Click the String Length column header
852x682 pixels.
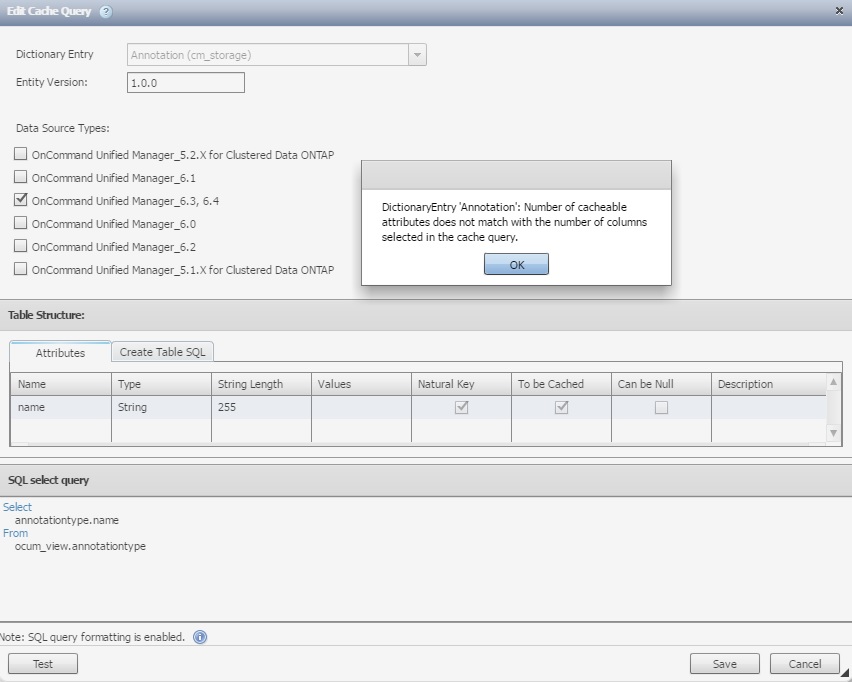click(x=261, y=384)
